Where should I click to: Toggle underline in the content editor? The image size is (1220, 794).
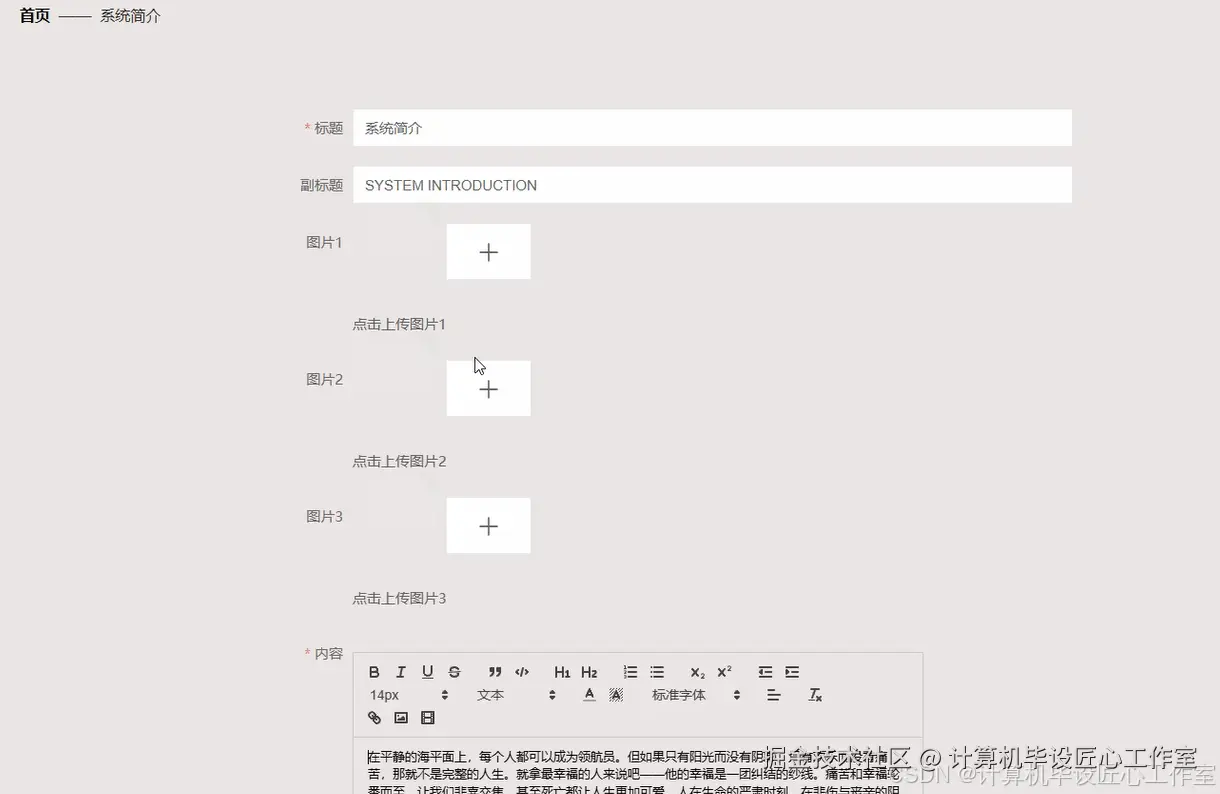(428, 671)
